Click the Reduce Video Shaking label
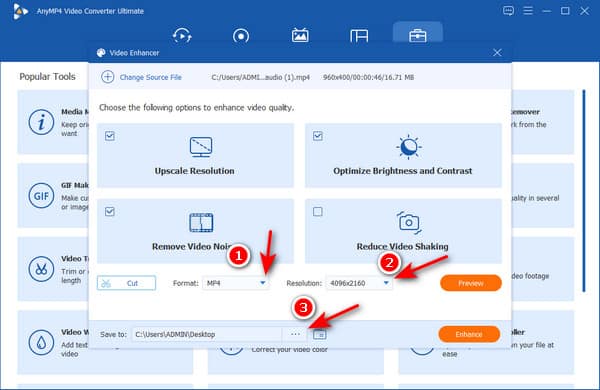600x390 pixels. 403,246
